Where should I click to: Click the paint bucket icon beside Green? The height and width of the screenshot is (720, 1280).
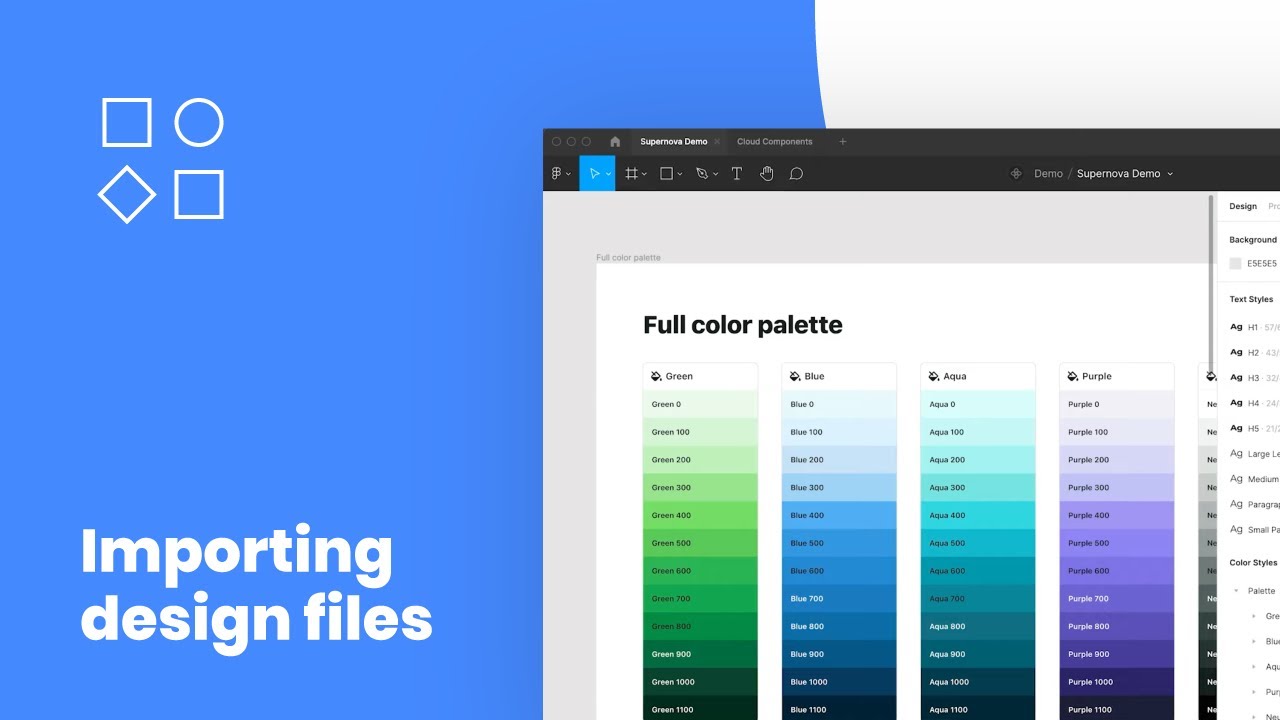656,376
